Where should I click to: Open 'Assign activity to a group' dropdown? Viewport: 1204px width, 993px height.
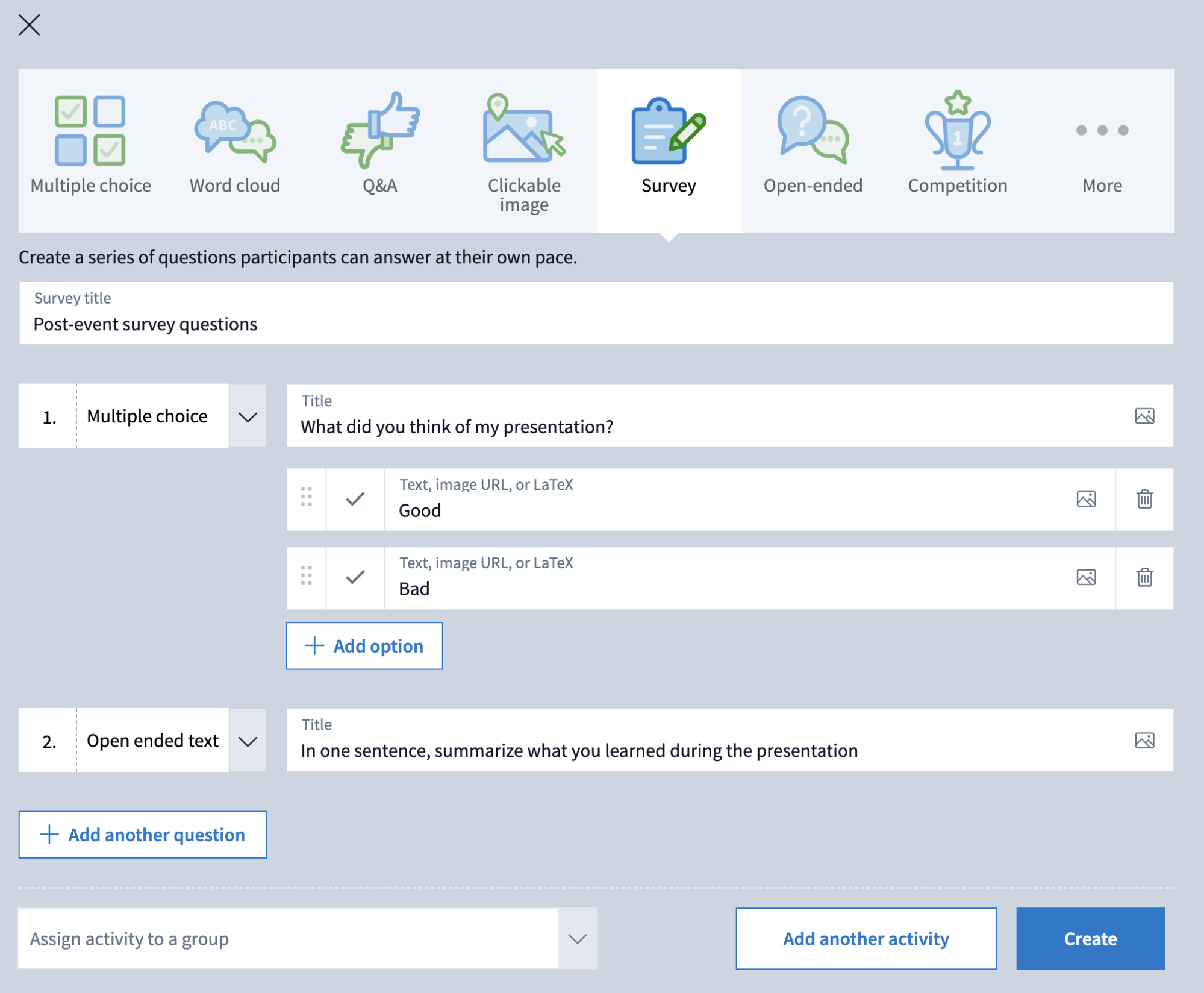(x=577, y=938)
